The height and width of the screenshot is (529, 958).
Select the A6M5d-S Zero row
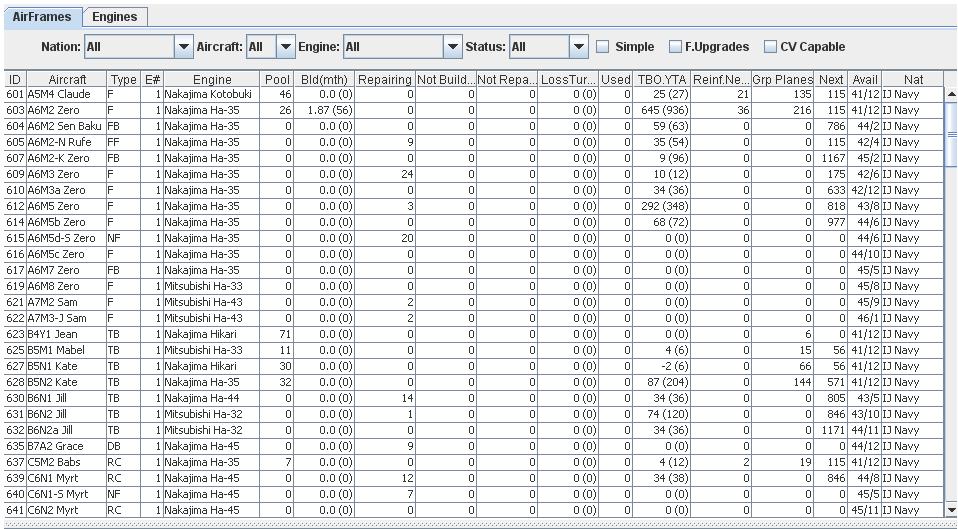click(x=474, y=238)
